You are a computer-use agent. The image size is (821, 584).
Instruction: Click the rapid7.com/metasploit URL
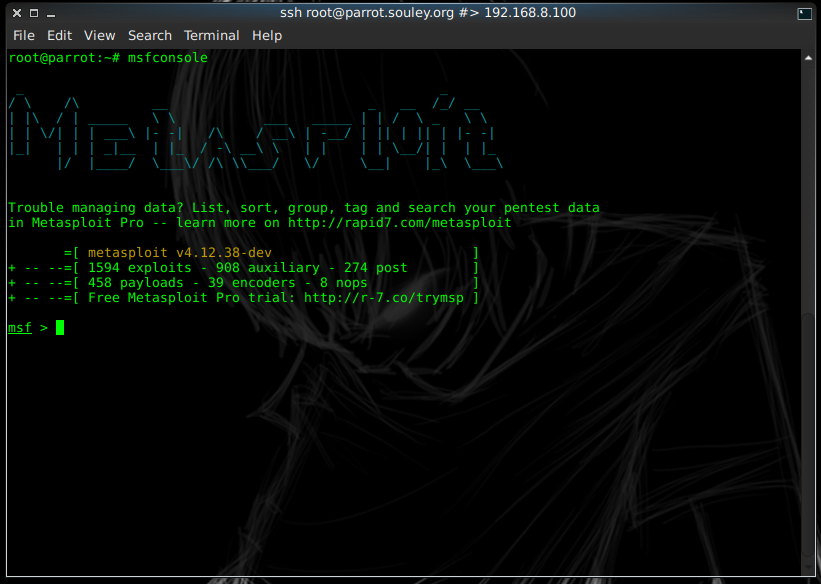400,223
